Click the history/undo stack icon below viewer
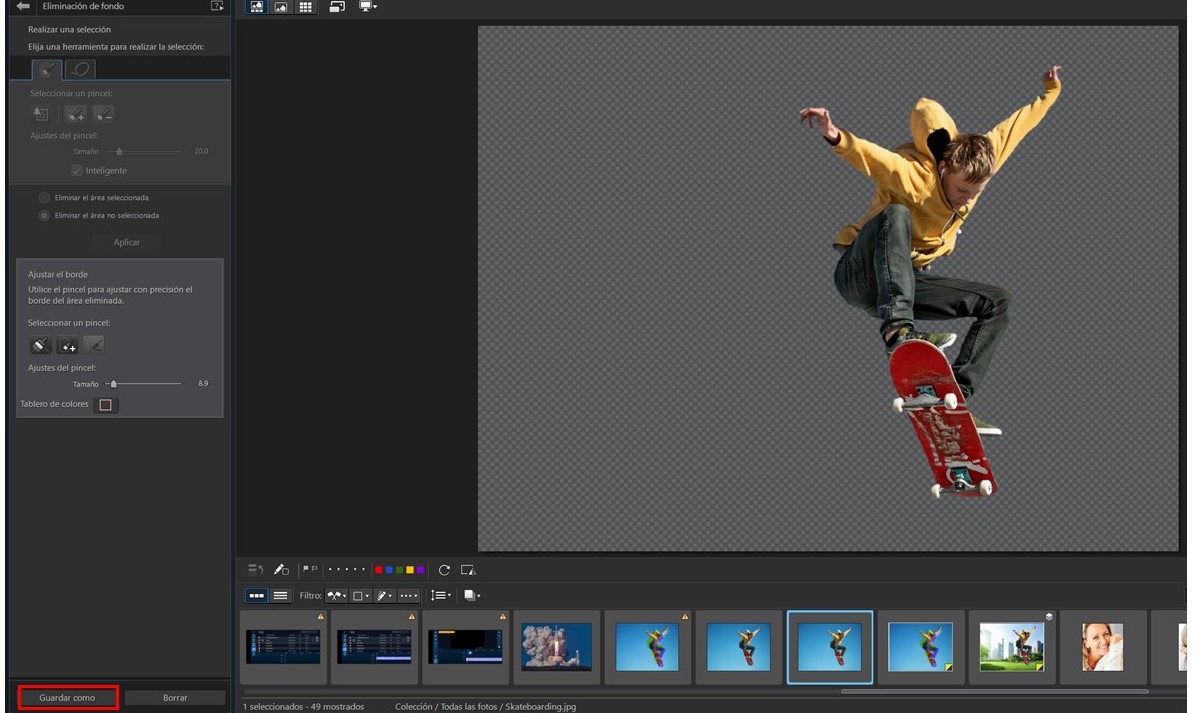1198x713 pixels. (x=255, y=570)
